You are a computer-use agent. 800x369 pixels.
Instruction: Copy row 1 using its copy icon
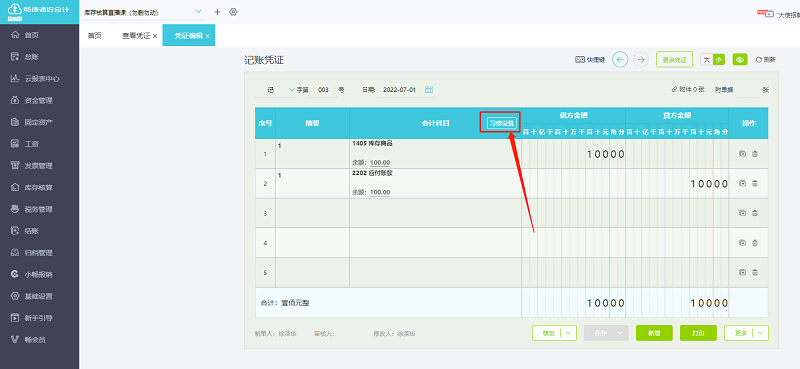(x=743, y=154)
